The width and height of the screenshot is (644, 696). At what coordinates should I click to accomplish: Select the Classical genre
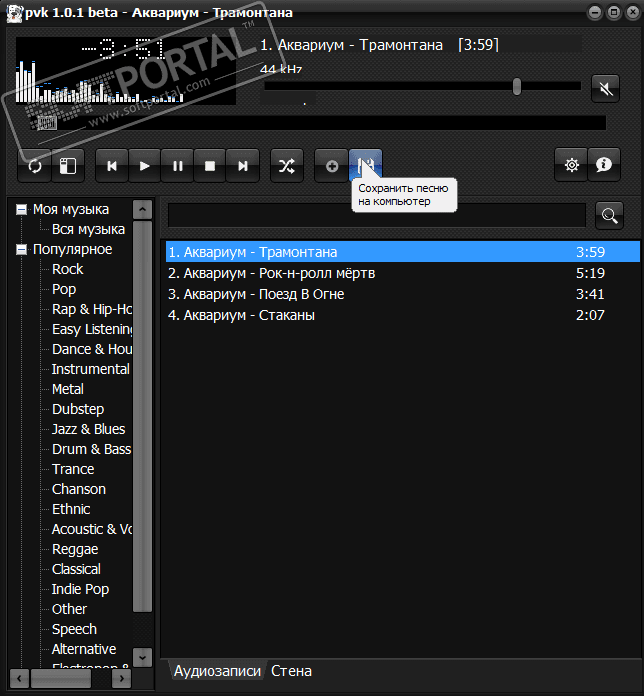(76, 569)
